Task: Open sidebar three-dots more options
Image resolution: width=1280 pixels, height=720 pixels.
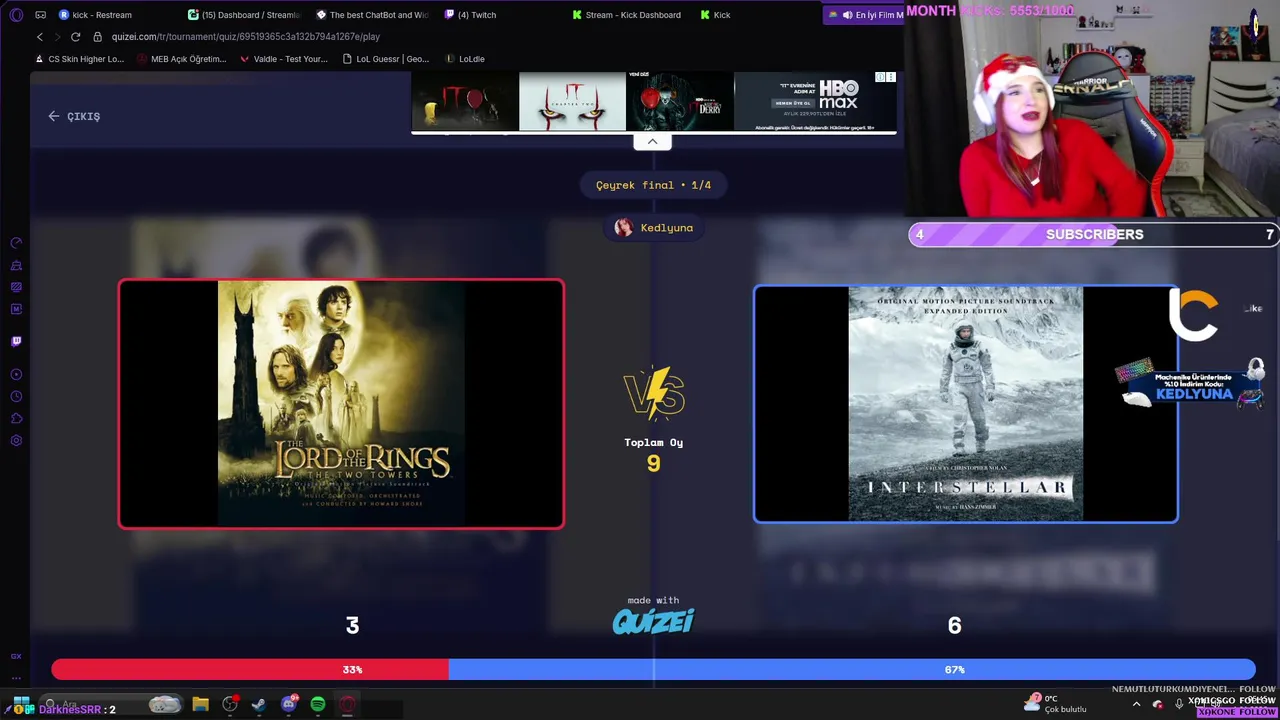Action: coord(16,678)
